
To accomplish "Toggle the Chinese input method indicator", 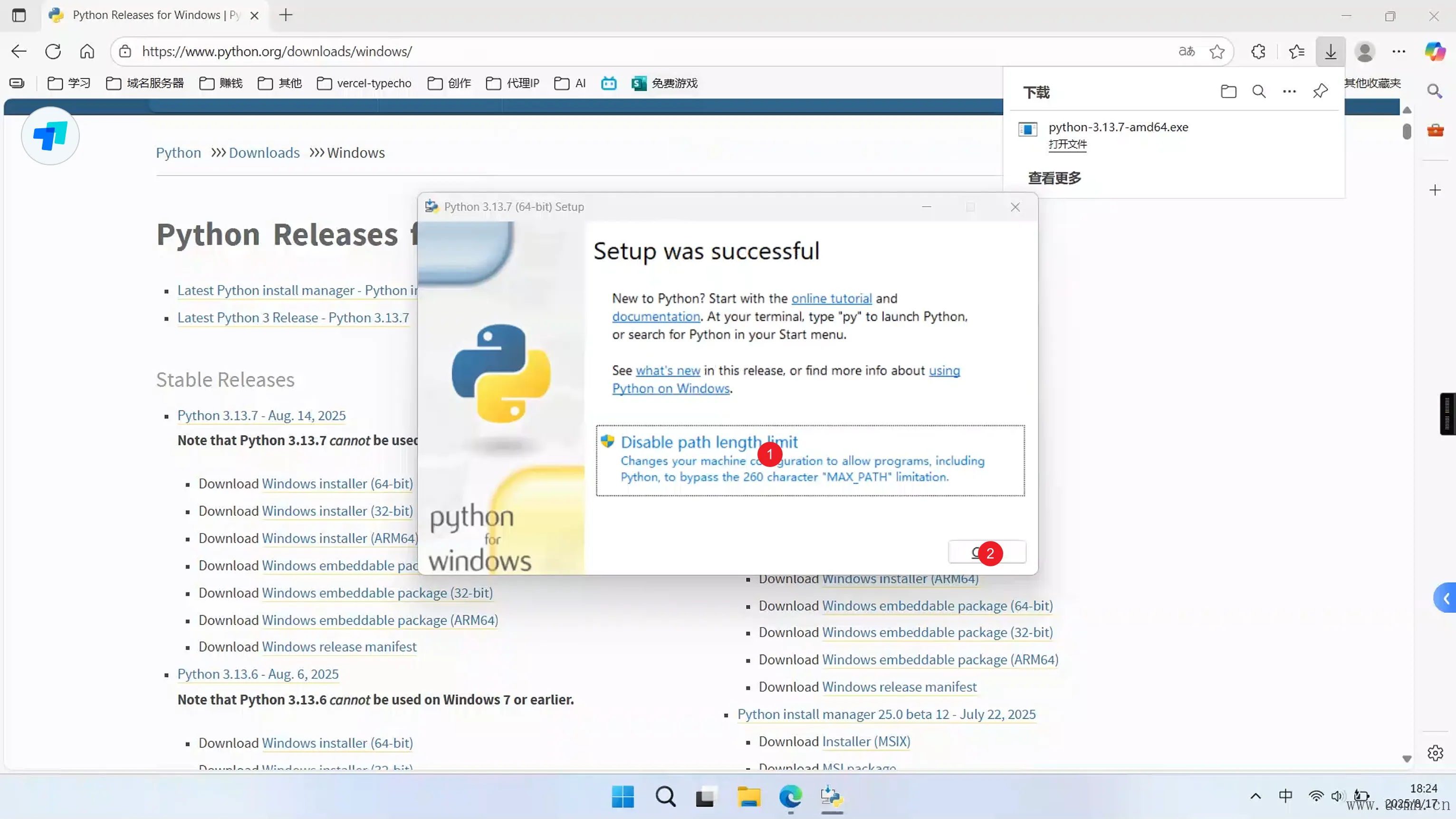I will click(1285, 796).
